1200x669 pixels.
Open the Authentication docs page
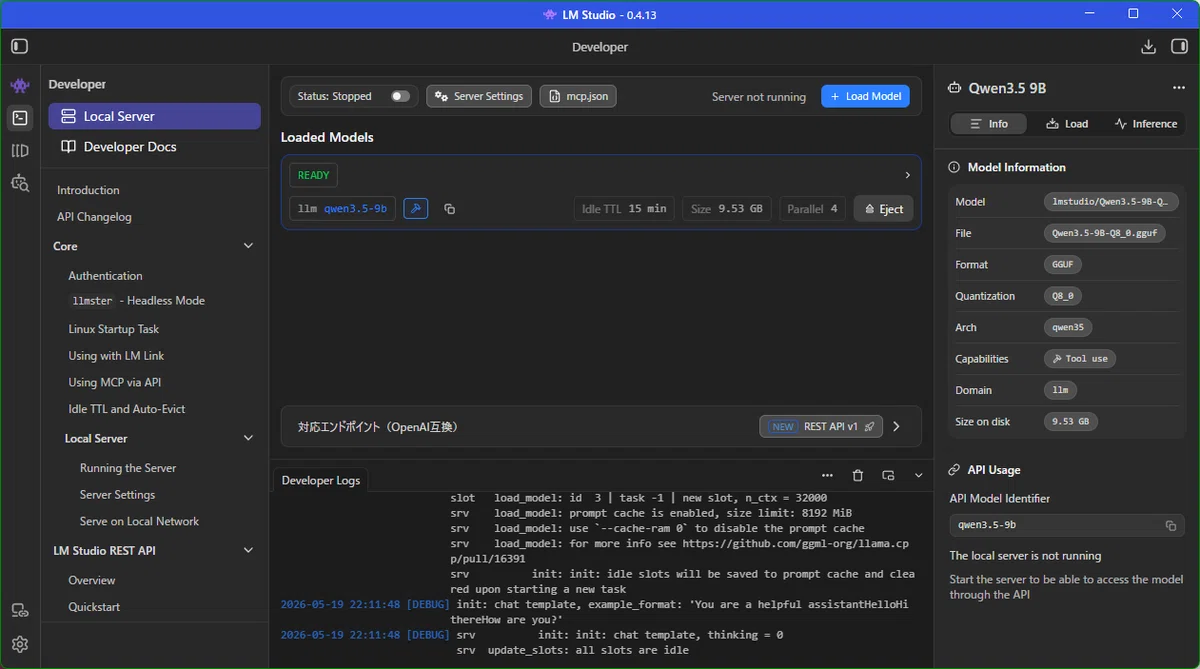[x=105, y=276]
